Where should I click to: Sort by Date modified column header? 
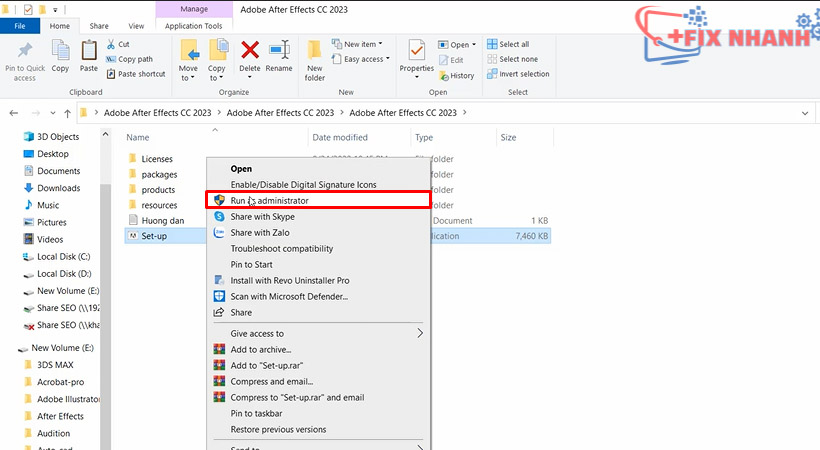(x=340, y=137)
